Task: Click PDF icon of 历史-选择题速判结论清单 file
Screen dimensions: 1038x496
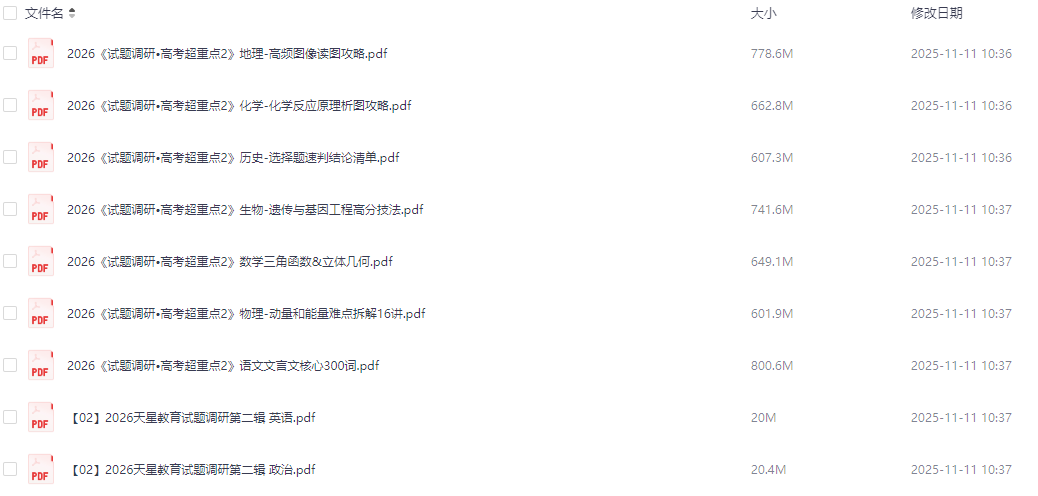Action: (40, 158)
